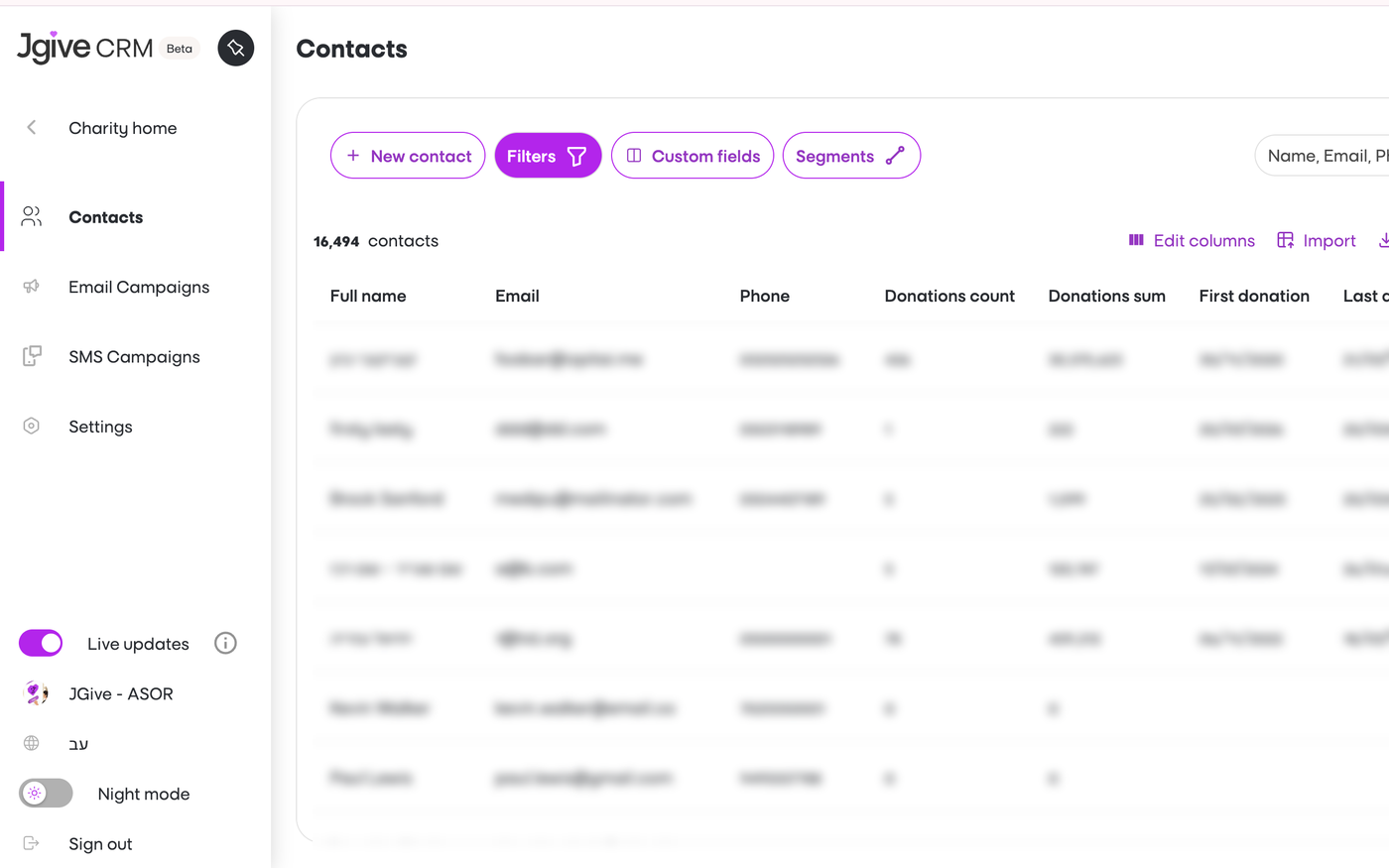Click the Edit columns icon
Image resolution: width=1389 pixels, height=868 pixels.
pos(1136,240)
